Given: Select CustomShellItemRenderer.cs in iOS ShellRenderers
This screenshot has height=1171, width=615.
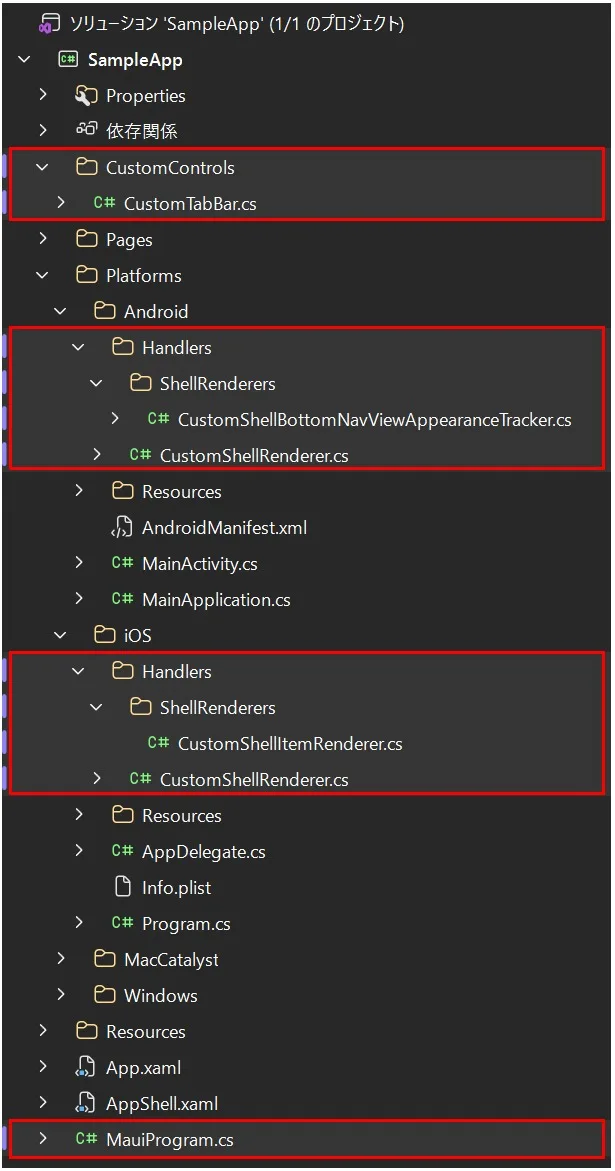Looking at the screenshot, I should [x=289, y=743].
